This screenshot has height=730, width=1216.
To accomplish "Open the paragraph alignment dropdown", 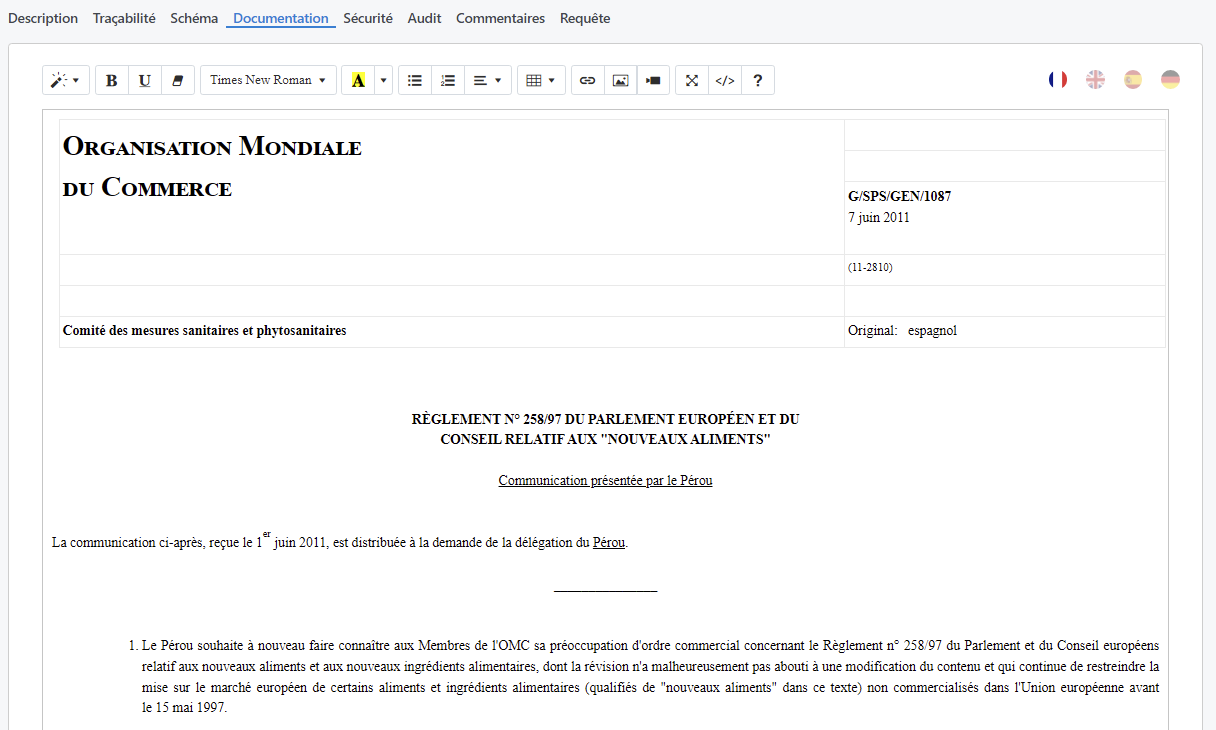I will click(488, 80).
